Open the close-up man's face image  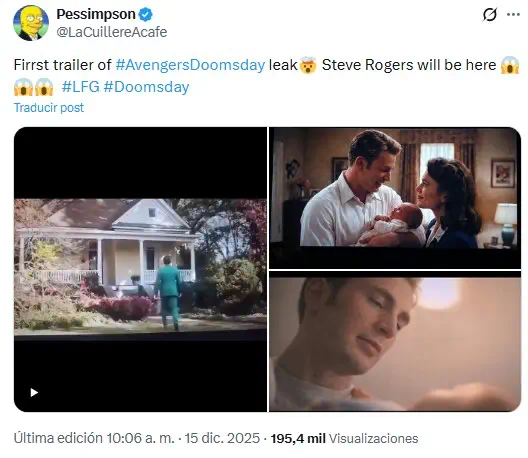[x=395, y=341]
